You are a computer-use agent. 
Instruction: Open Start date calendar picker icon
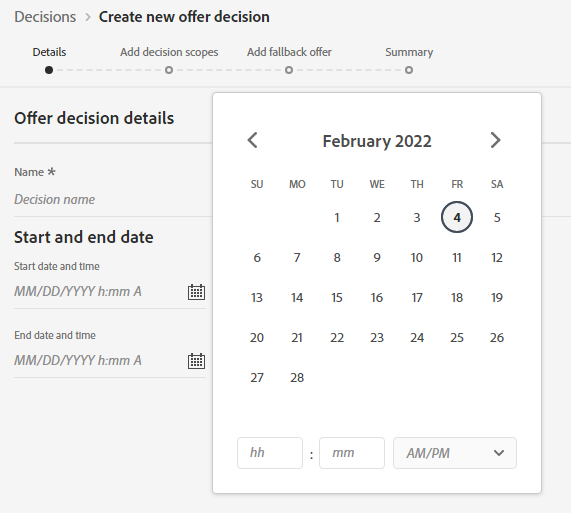[x=196, y=292]
